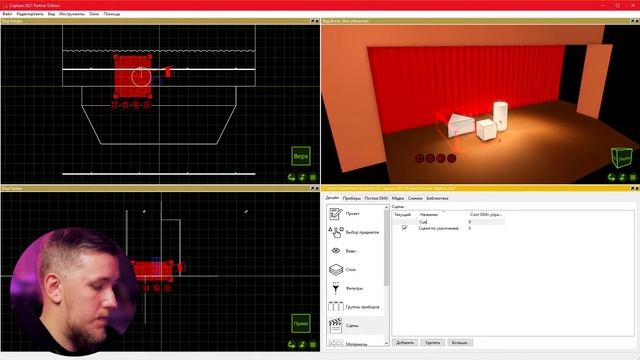The width and height of the screenshot is (640, 360).
Task: Click the Удалить button
Action: [433, 342]
